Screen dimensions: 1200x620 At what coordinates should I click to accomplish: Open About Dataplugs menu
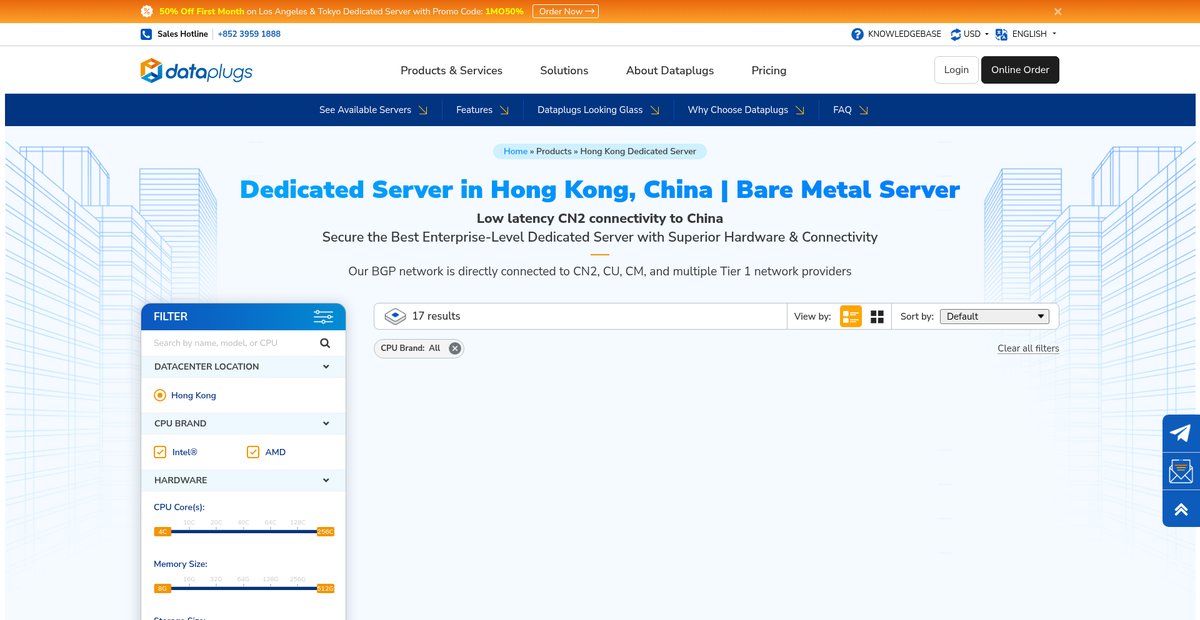[x=670, y=70]
